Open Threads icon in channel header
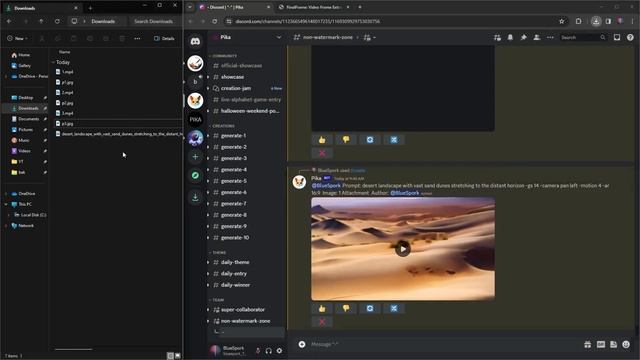The image size is (640, 360). [x=497, y=38]
